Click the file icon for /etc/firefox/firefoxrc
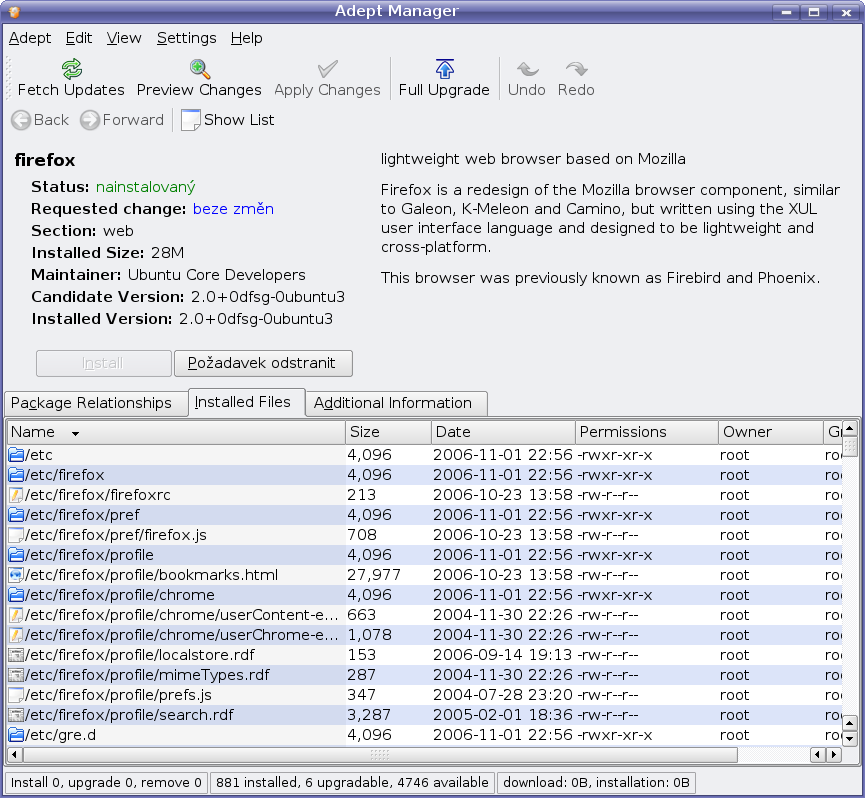The width and height of the screenshot is (865, 798). [16, 495]
